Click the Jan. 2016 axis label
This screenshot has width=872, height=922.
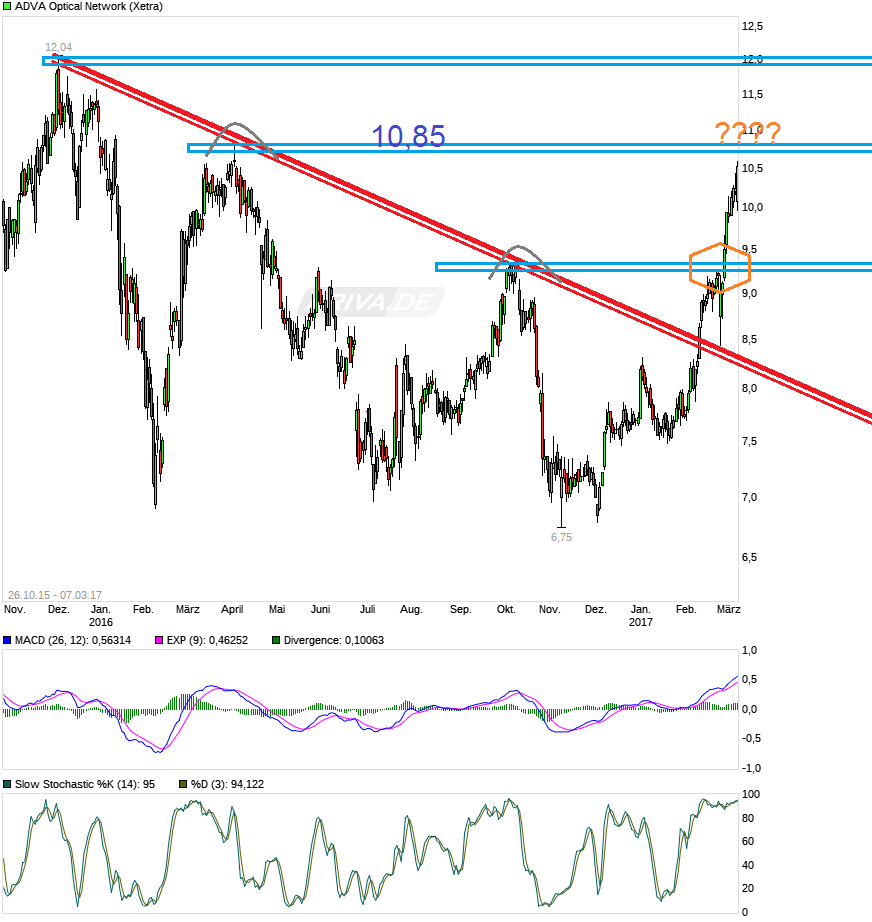click(x=101, y=616)
